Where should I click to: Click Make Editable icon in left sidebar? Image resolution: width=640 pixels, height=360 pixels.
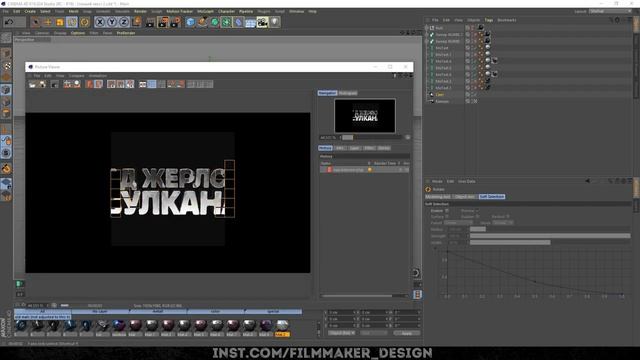click(6, 38)
